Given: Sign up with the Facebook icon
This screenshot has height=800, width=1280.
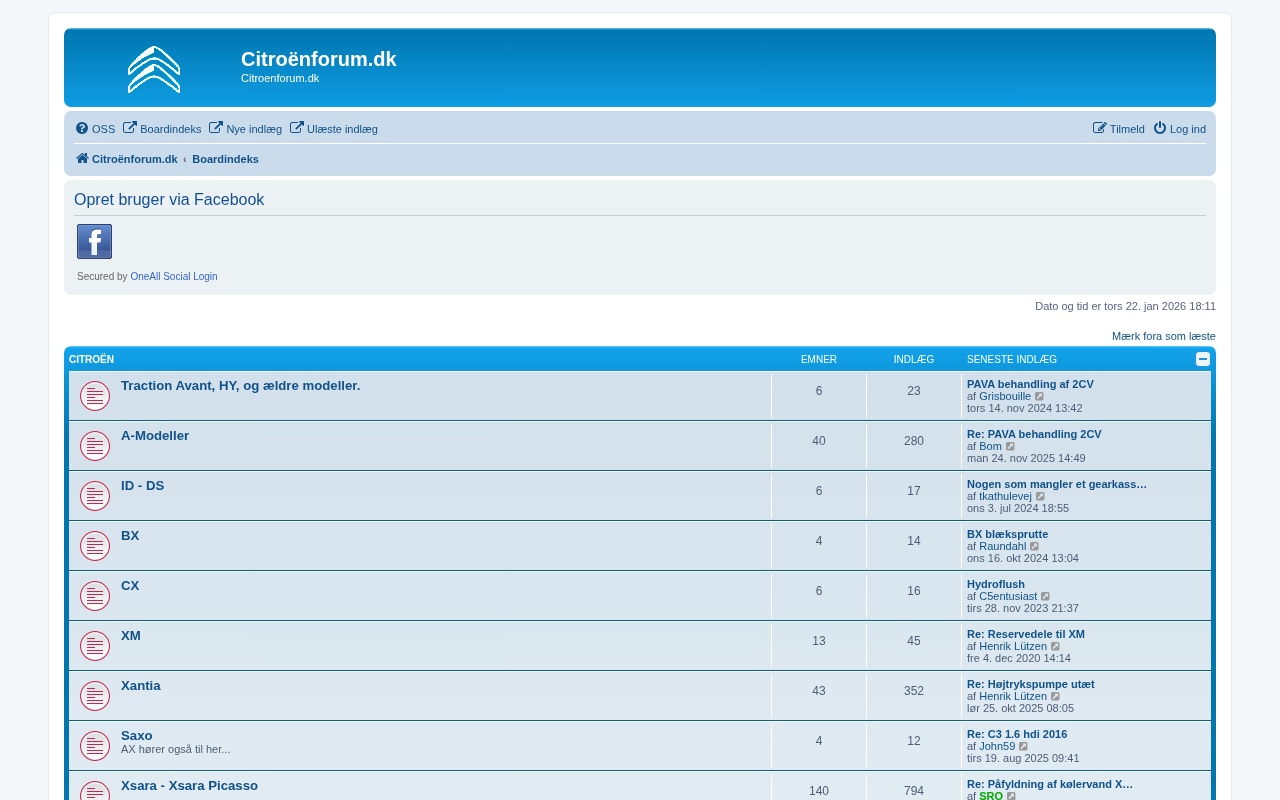Looking at the screenshot, I should point(94,241).
